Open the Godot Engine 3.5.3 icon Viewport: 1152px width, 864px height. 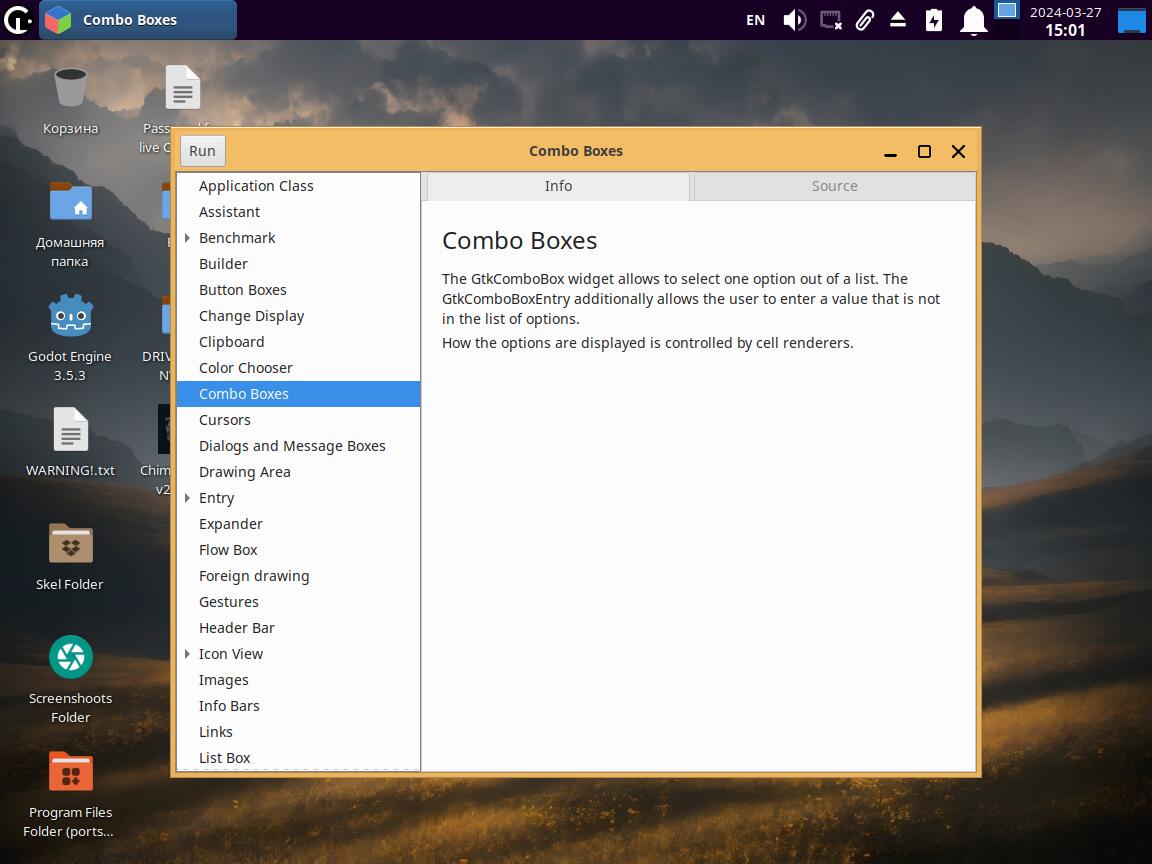(70, 317)
